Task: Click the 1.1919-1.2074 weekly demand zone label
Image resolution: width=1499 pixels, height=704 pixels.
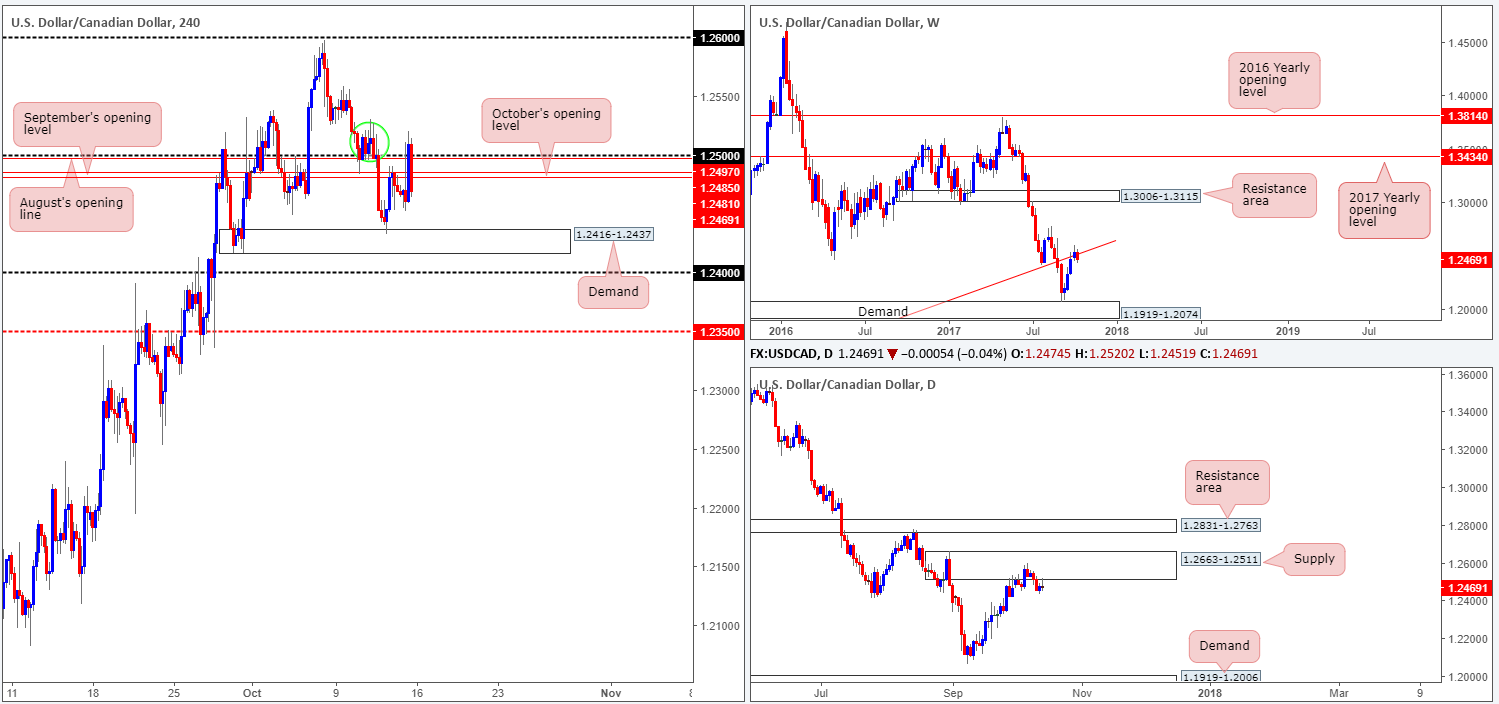Action: click(1160, 313)
